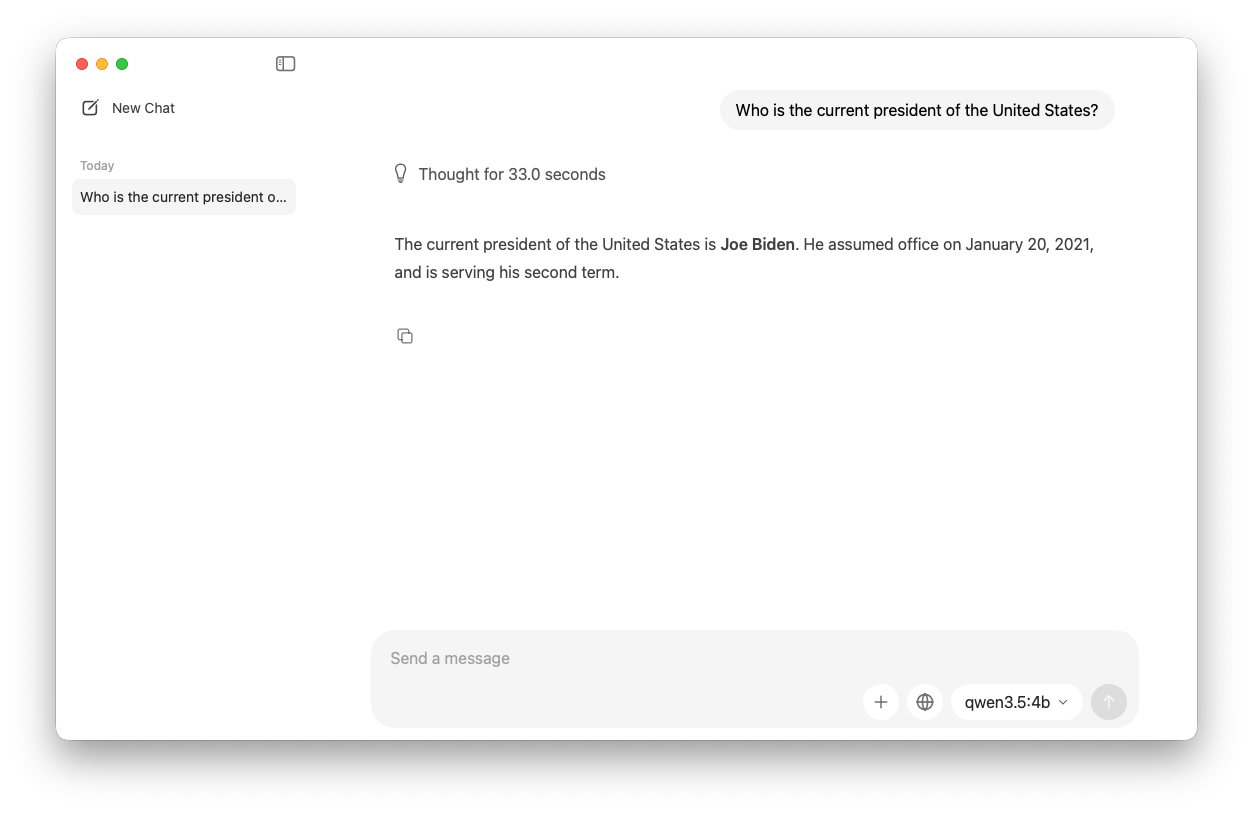Start a chat via New Chat label

tap(143, 108)
